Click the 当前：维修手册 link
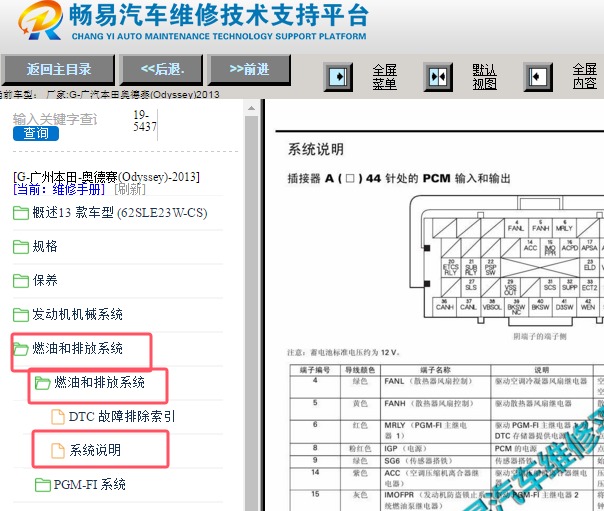This screenshot has width=604, height=511. 59,189
